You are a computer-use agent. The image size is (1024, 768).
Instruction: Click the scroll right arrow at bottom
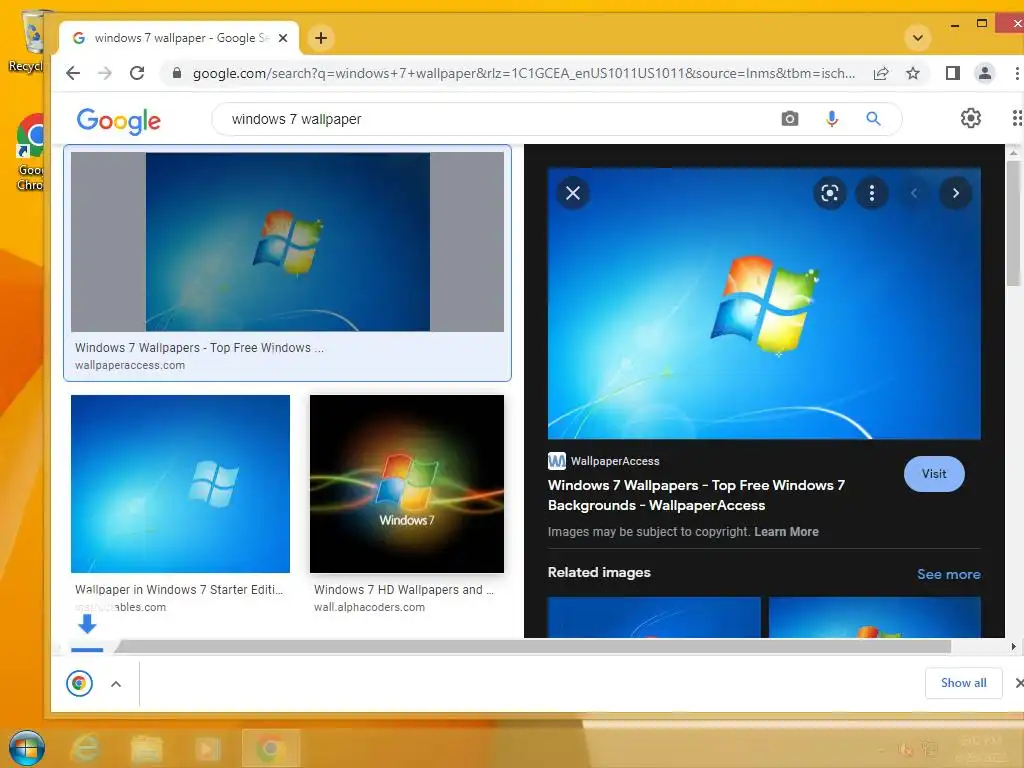coord(1013,647)
